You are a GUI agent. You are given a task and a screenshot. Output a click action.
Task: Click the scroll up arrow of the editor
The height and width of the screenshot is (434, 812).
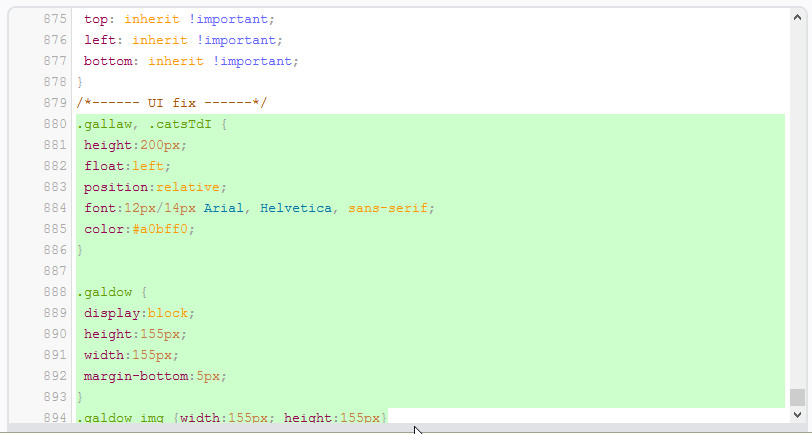click(797, 18)
